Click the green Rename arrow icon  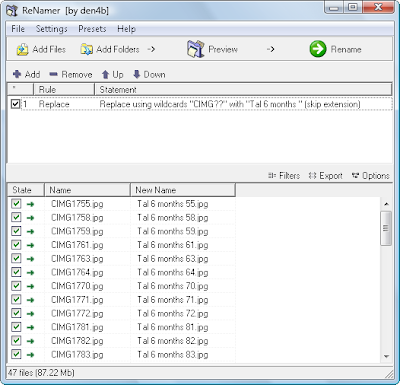coord(318,49)
